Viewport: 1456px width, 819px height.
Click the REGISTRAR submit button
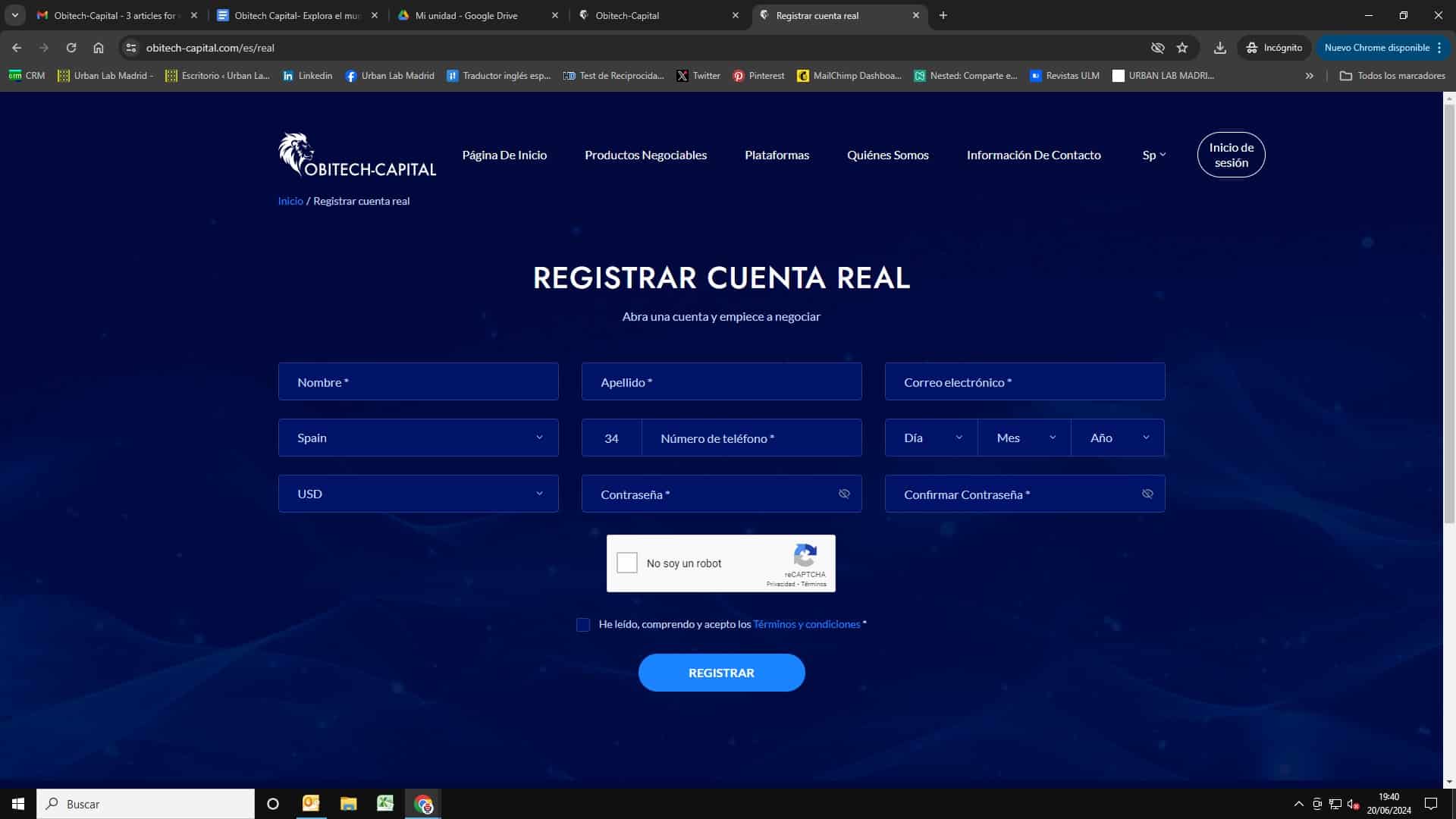[x=721, y=672]
